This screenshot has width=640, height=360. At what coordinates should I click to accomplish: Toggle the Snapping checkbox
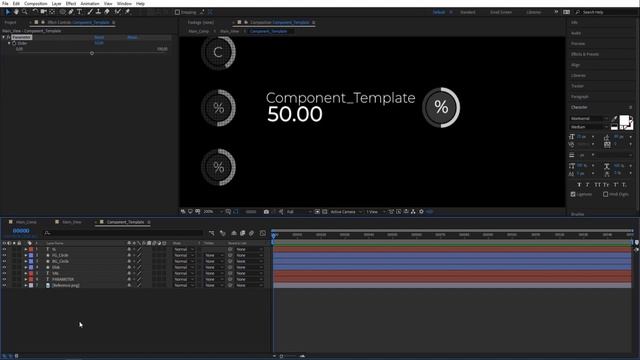(177, 12)
